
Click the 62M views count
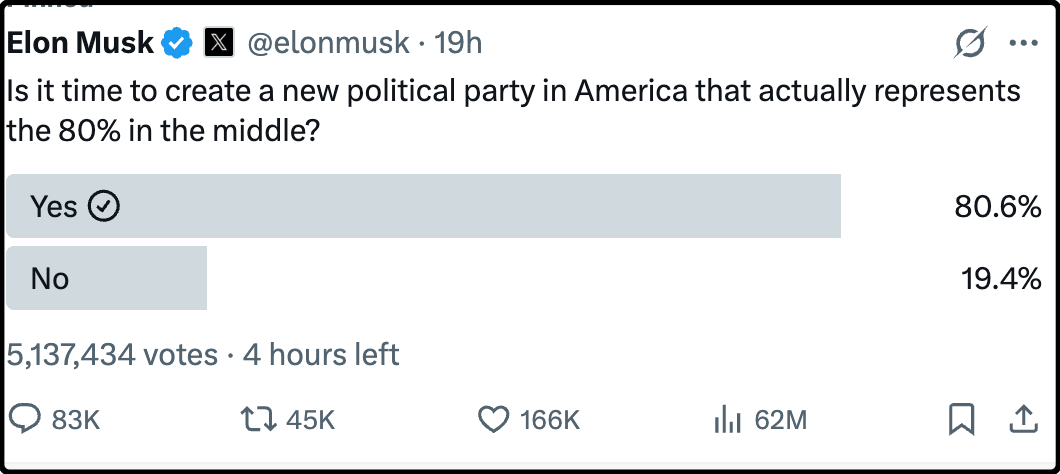(x=780, y=421)
